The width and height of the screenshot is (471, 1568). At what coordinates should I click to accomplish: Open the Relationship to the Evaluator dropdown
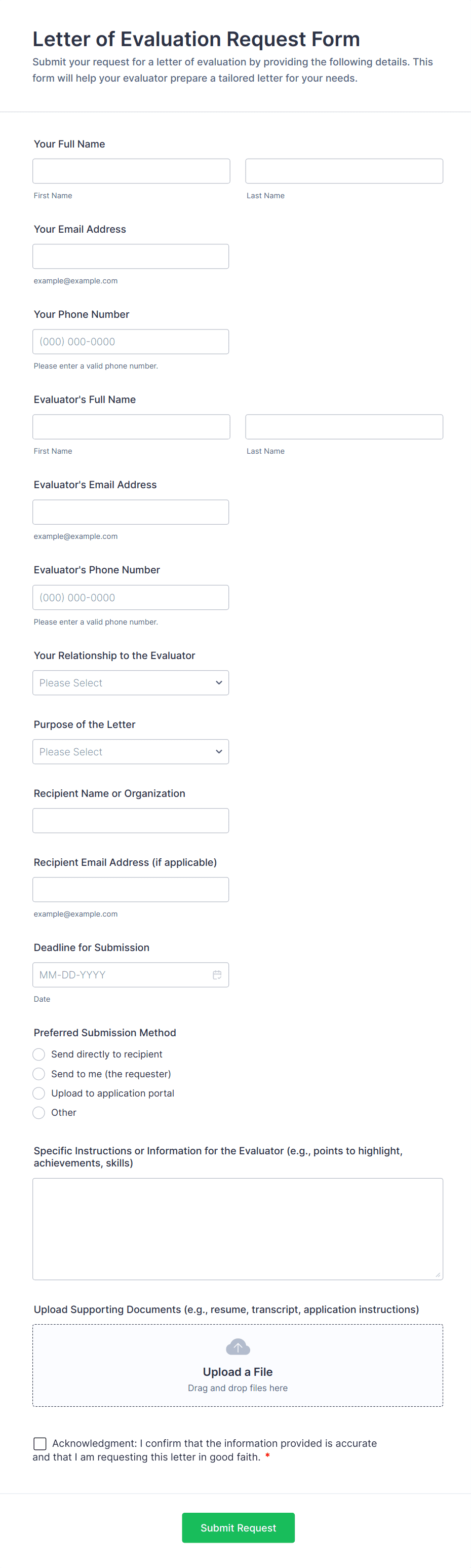click(131, 683)
